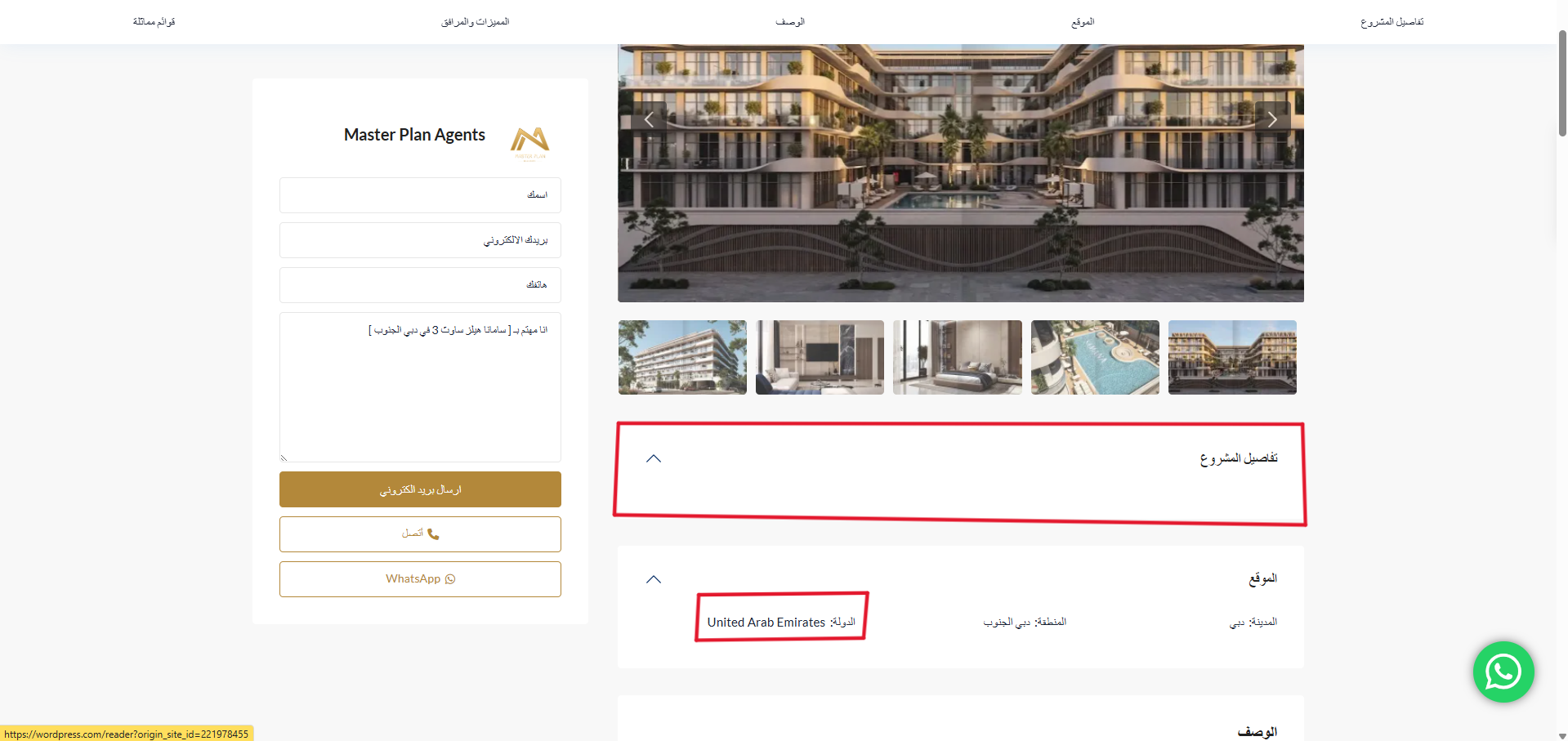
Task: Click the ارسال بريد الكتروني gold button
Action: [x=420, y=489]
